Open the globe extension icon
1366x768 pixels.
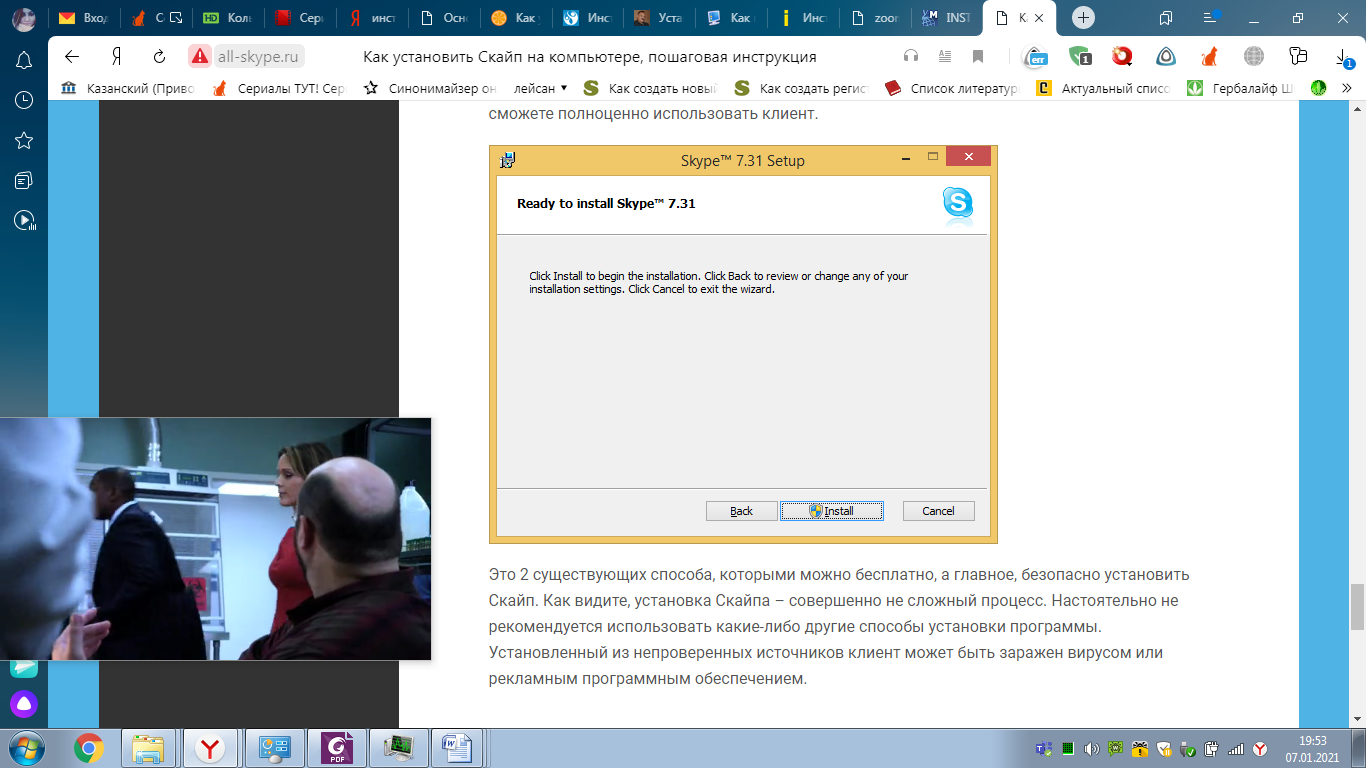tap(1254, 56)
